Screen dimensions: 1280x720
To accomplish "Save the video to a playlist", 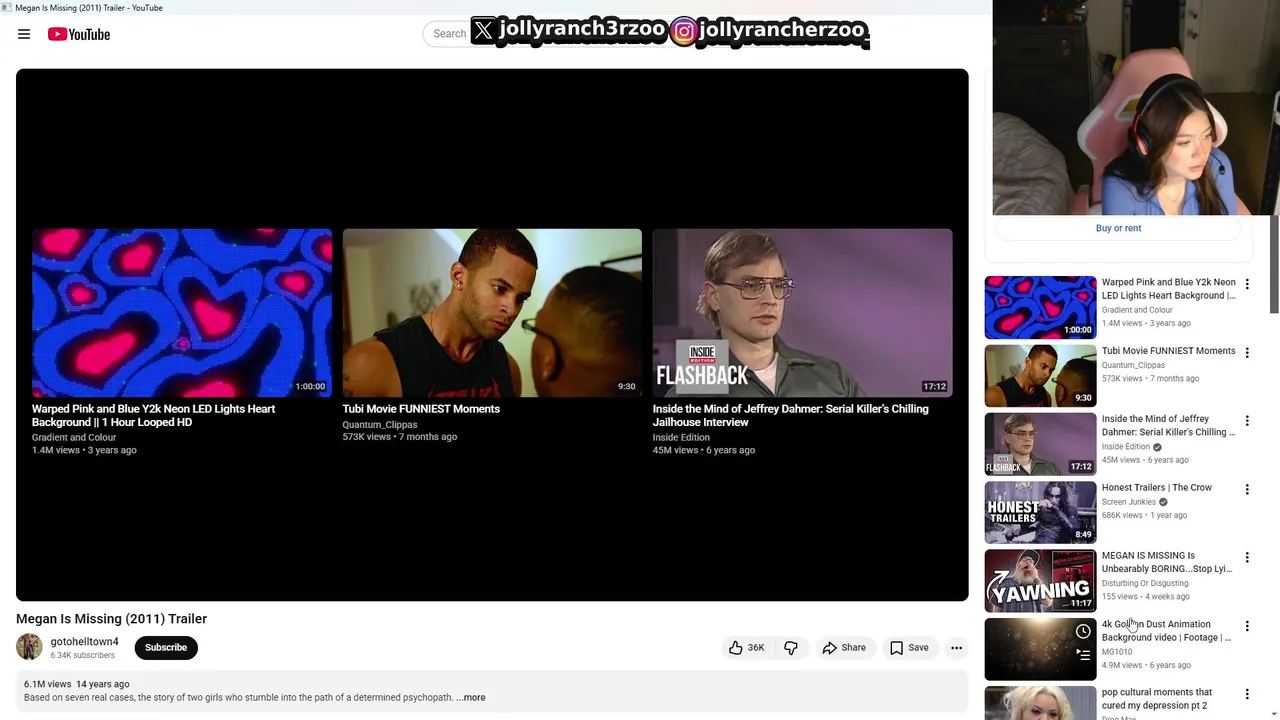I will [x=909, y=648].
